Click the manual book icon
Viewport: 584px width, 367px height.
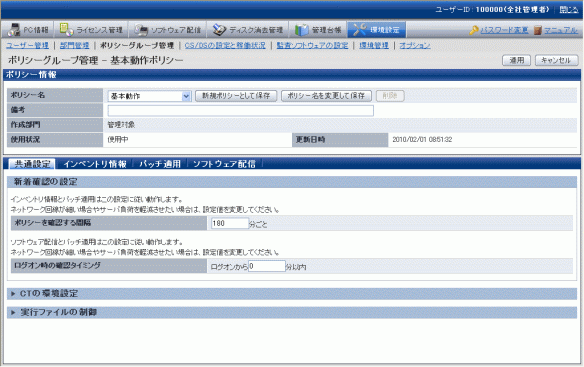pyautogui.click(x=537, y=30)
